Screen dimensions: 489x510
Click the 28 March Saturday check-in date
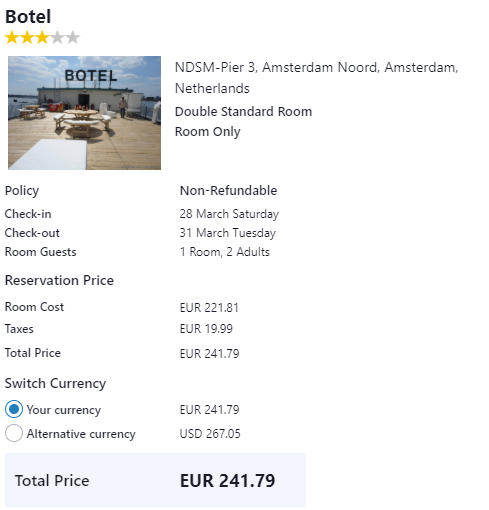tap(229, 214)
